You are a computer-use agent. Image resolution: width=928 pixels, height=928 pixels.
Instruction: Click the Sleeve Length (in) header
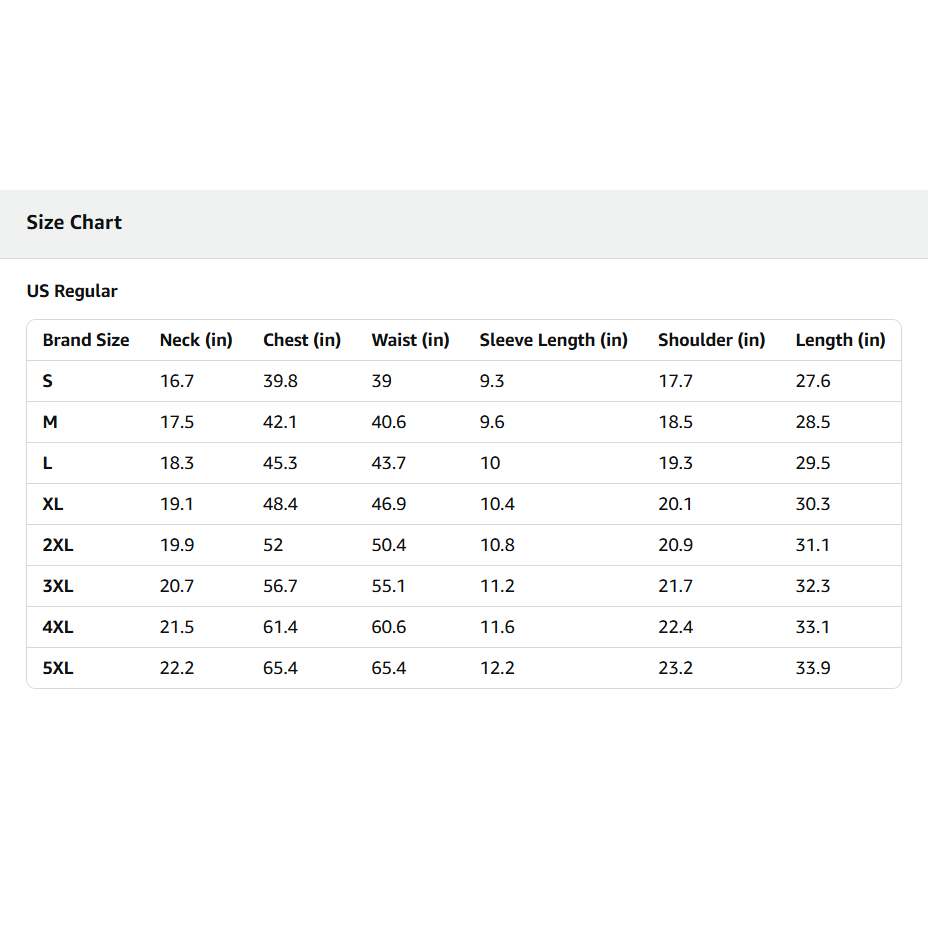(x=553, y=340)
